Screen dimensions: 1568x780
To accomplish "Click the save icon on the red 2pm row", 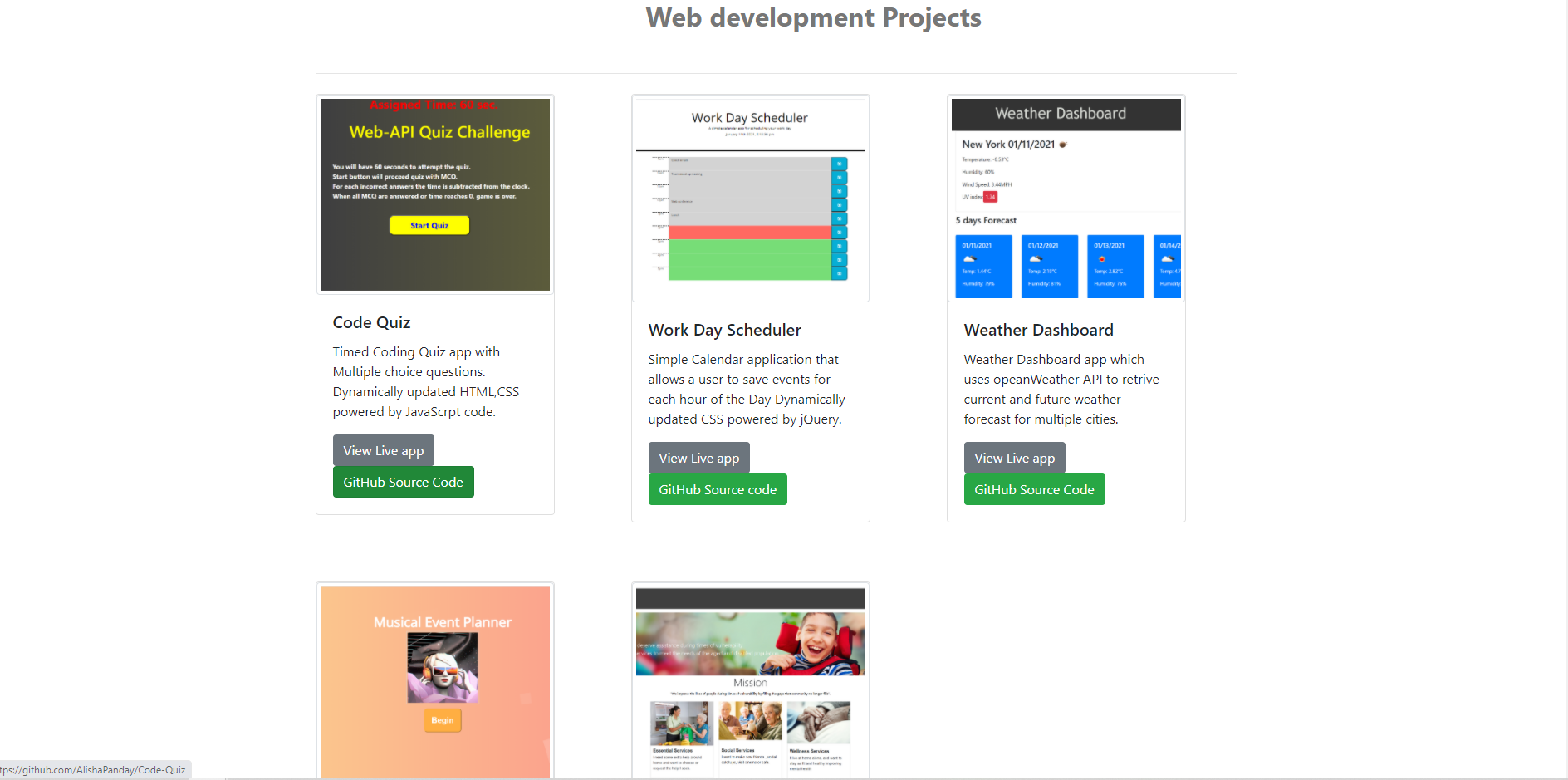I will pos(839,233).
